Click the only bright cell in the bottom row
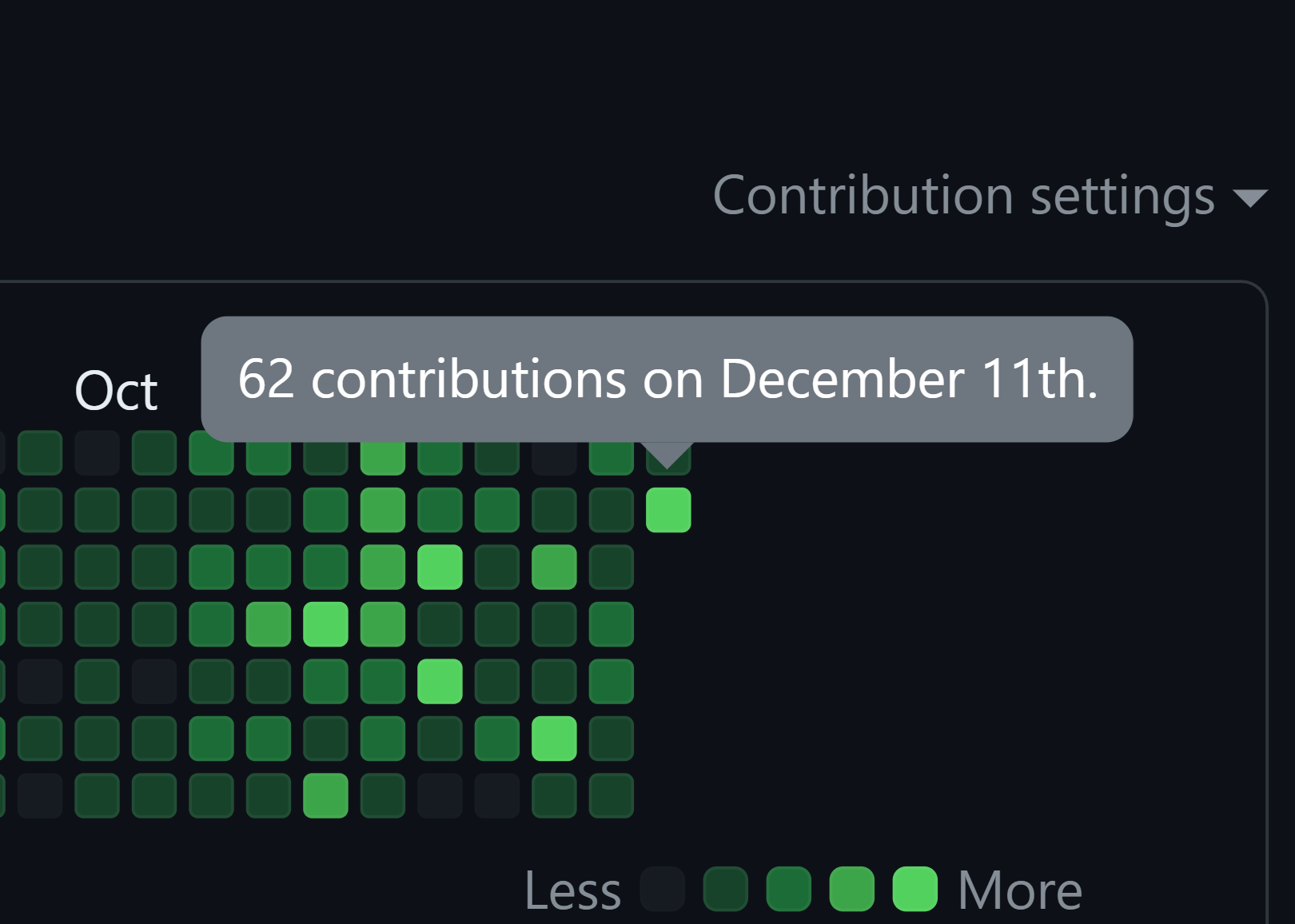The width and height of the screenshot is (1295, 924). [x=325, y=795]
